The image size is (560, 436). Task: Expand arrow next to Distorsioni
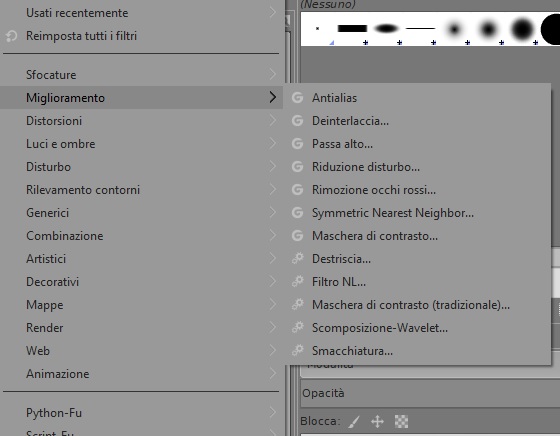[272, 121]
